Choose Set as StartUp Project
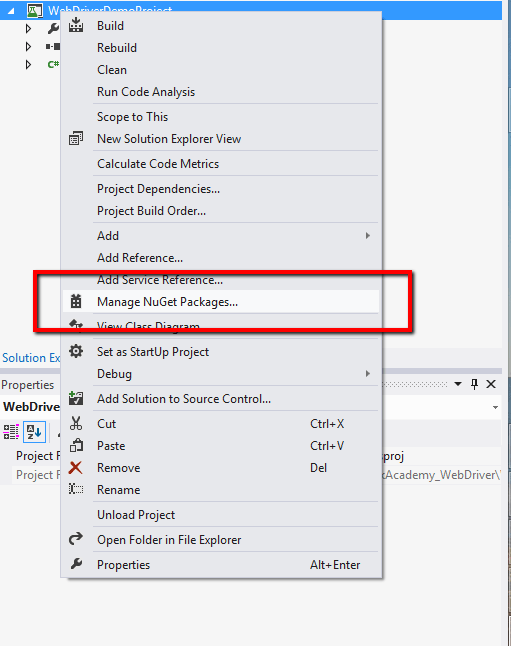511x646 pixels. 220,352
